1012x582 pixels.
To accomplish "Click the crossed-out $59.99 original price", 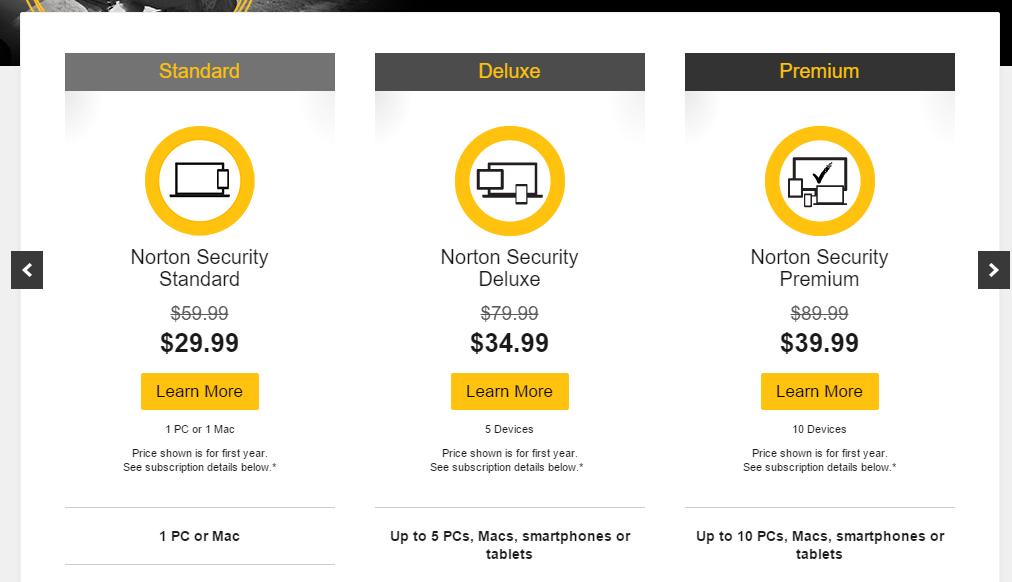I will click(200, 313).
